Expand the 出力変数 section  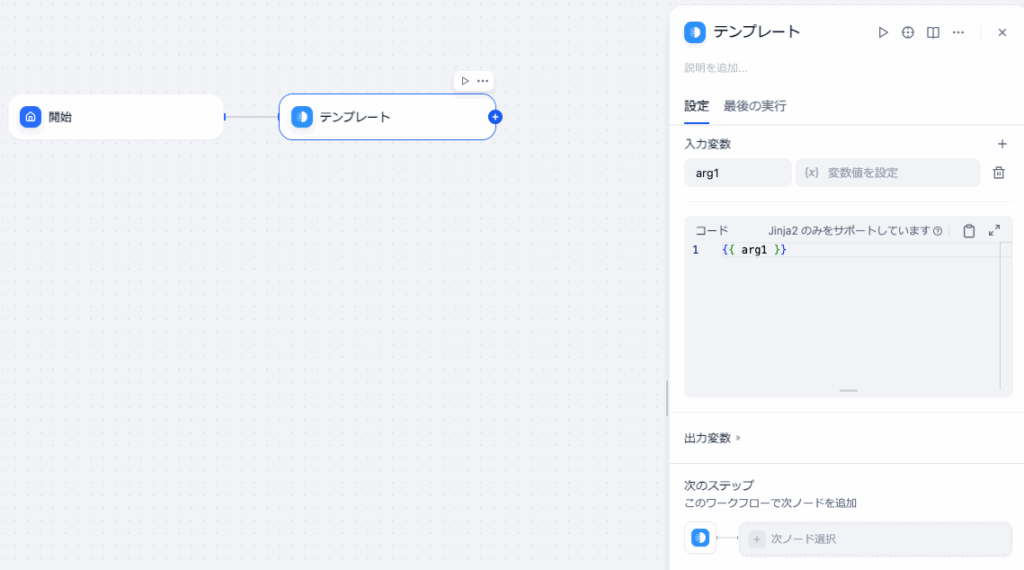click(x=713, y=438)
